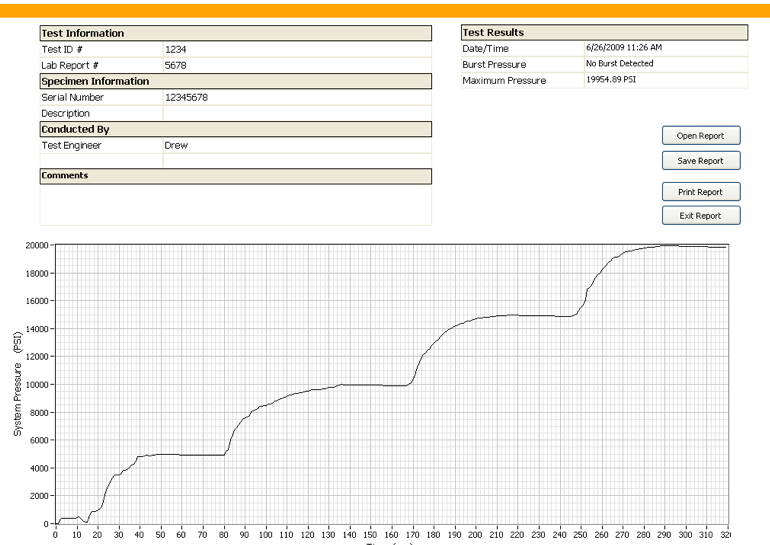Close the report with Exit Report
The image size is (770, 545).
(x=700, y=215)
